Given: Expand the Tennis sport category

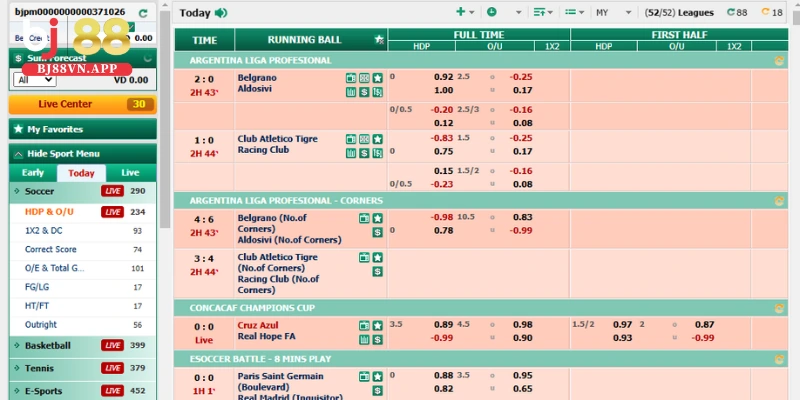Looking at the screenshot, I should point(83,368).
